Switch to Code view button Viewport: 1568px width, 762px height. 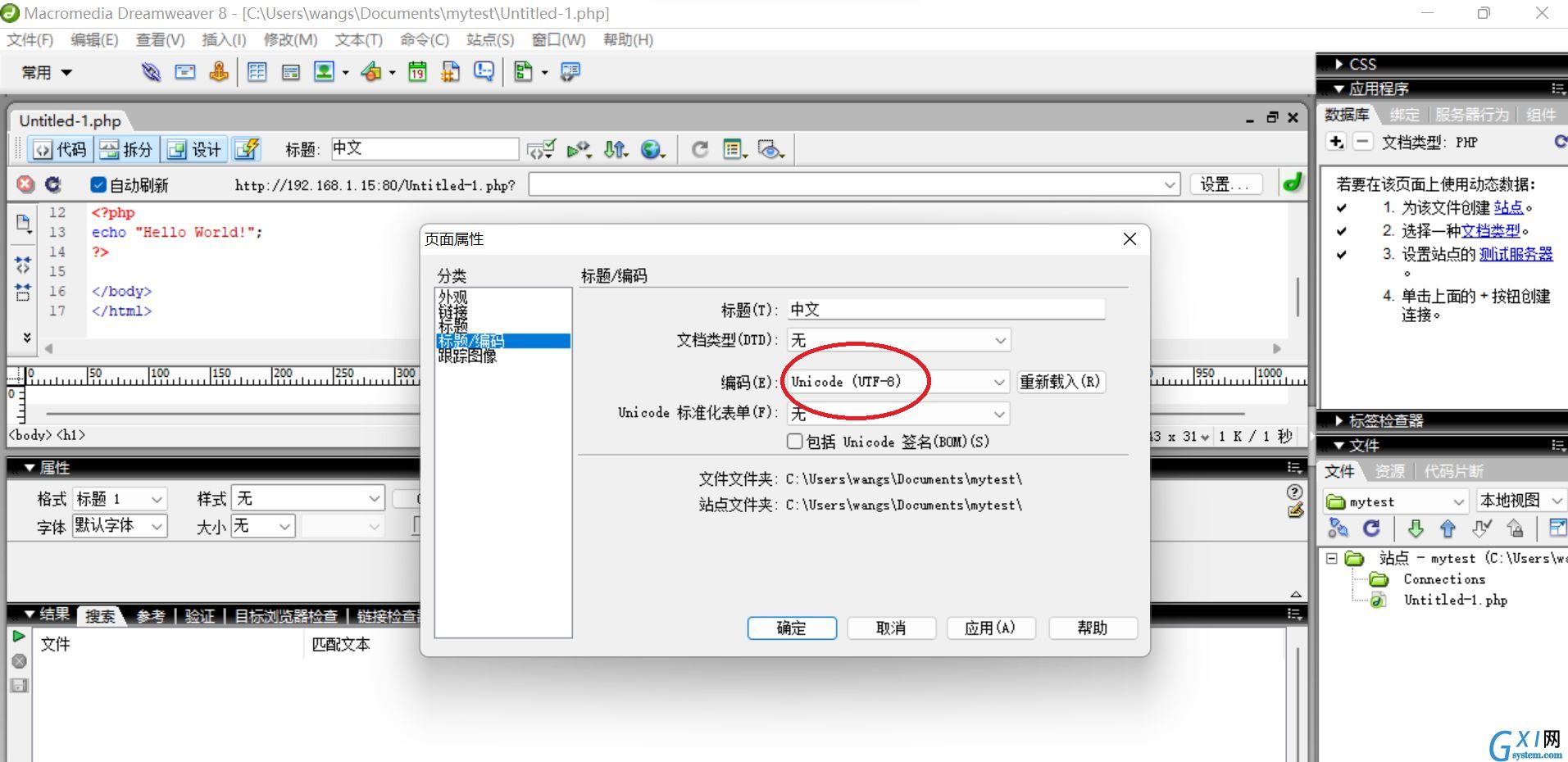point(61,149)
